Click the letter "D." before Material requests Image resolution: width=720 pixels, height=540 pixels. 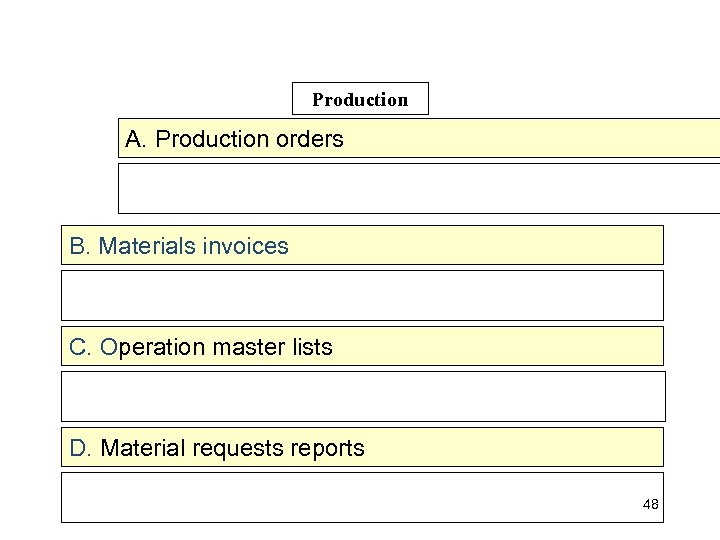click(81, 448)
